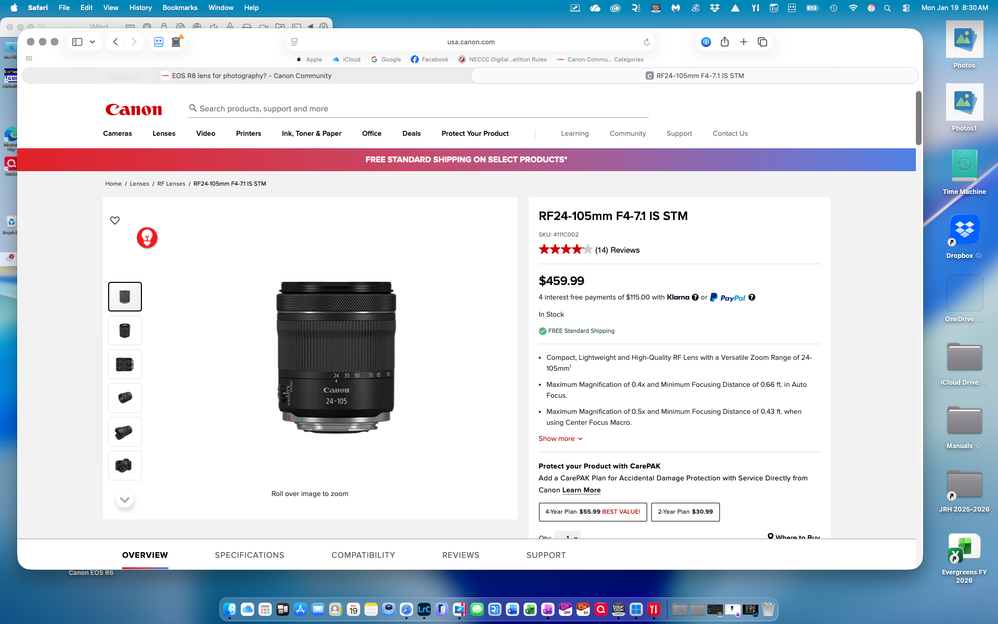Select the 4-Year CarePAK plan option
This screenshot has height=624, width=998.
[593, 512]
